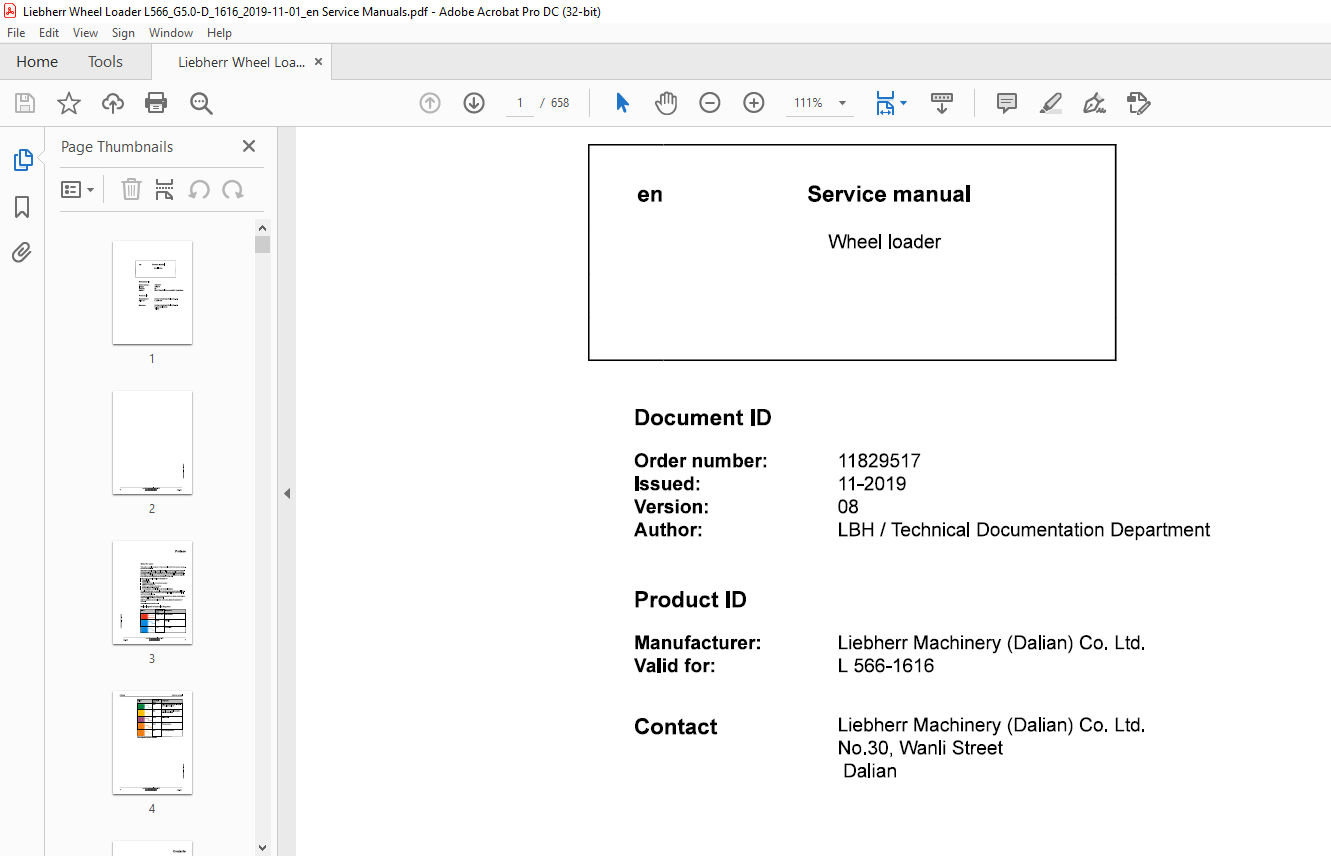
Task: Select page 4 thumbnail
Action: (152, 742)
